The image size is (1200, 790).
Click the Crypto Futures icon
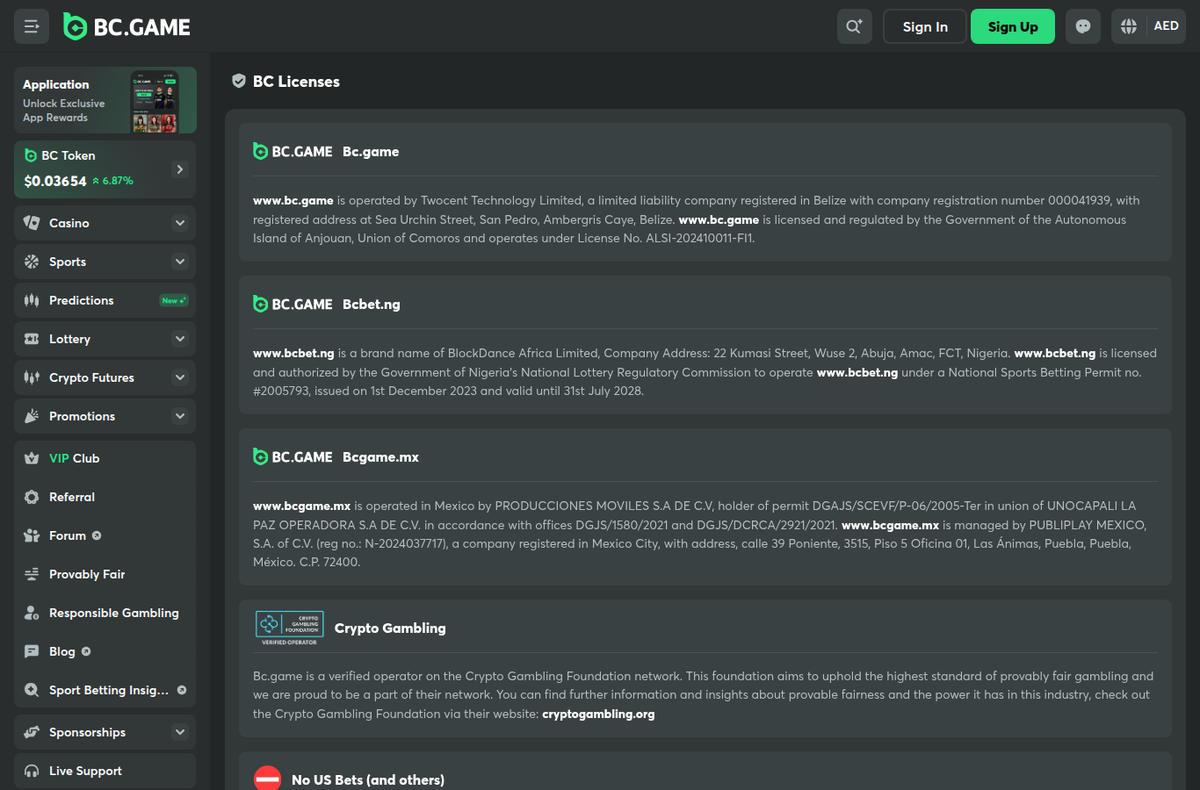(x=31, y=378)
